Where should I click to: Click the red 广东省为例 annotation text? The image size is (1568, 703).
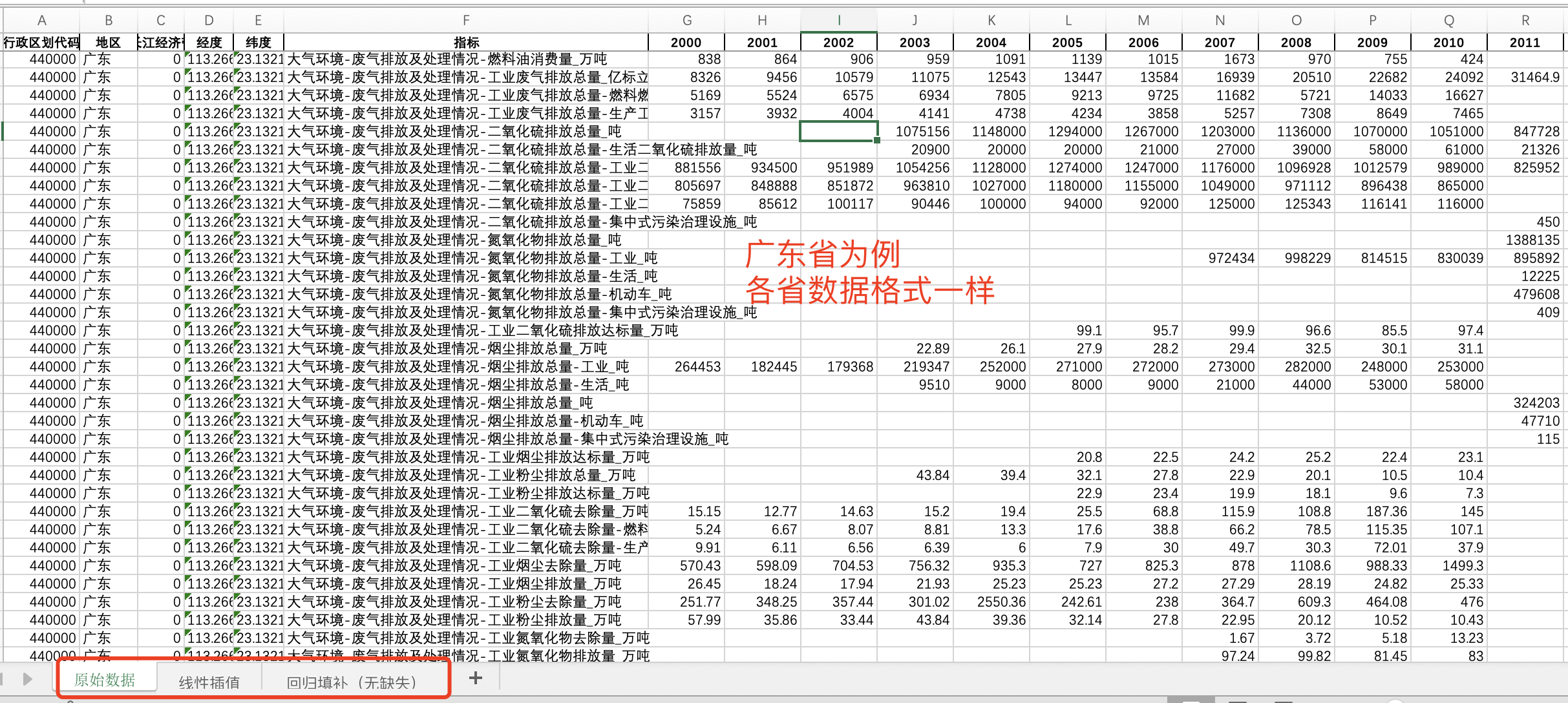point(822,254)
